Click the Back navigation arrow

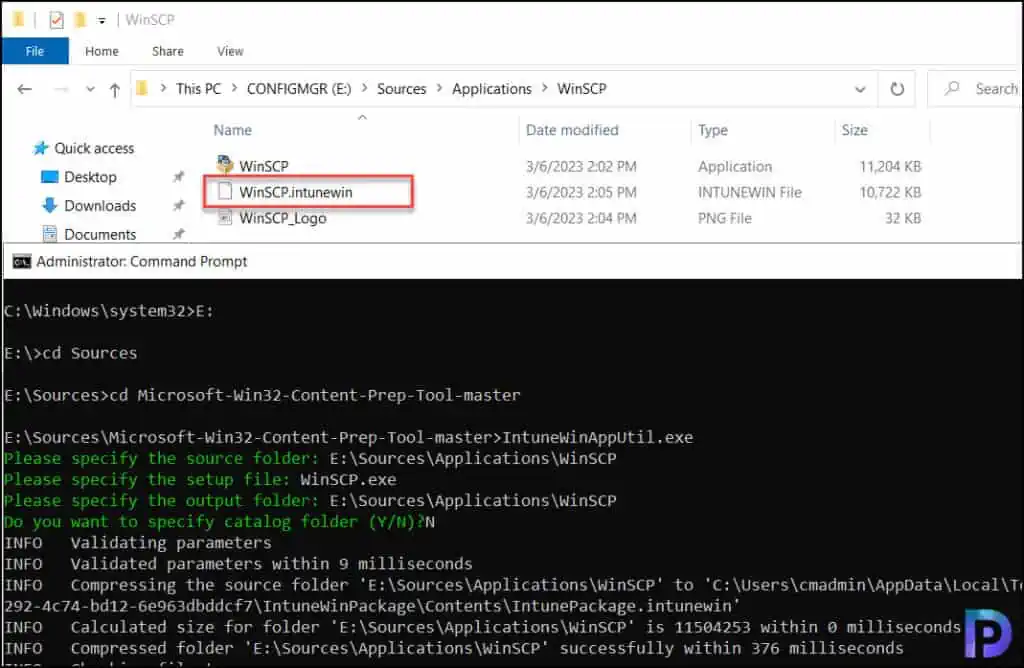pyautogui.click(x=25, y=89)
